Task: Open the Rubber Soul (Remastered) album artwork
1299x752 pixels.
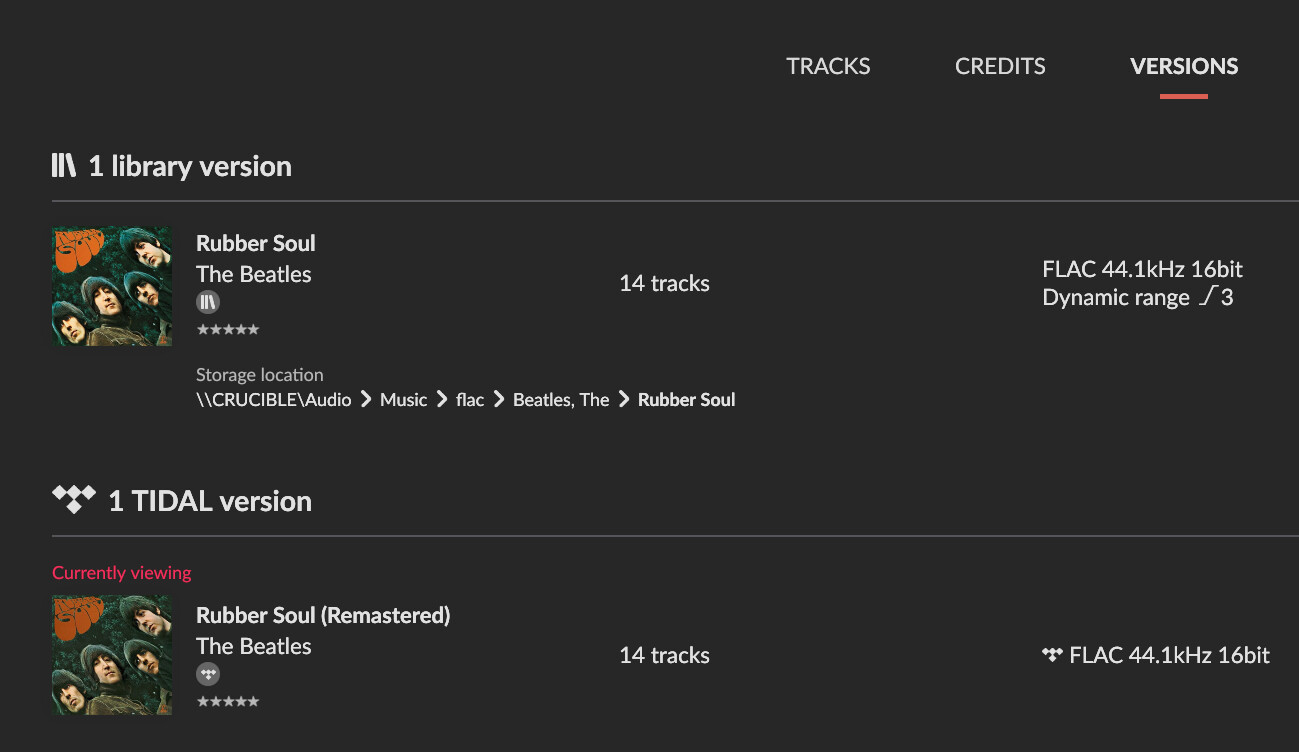Action: 111,655
